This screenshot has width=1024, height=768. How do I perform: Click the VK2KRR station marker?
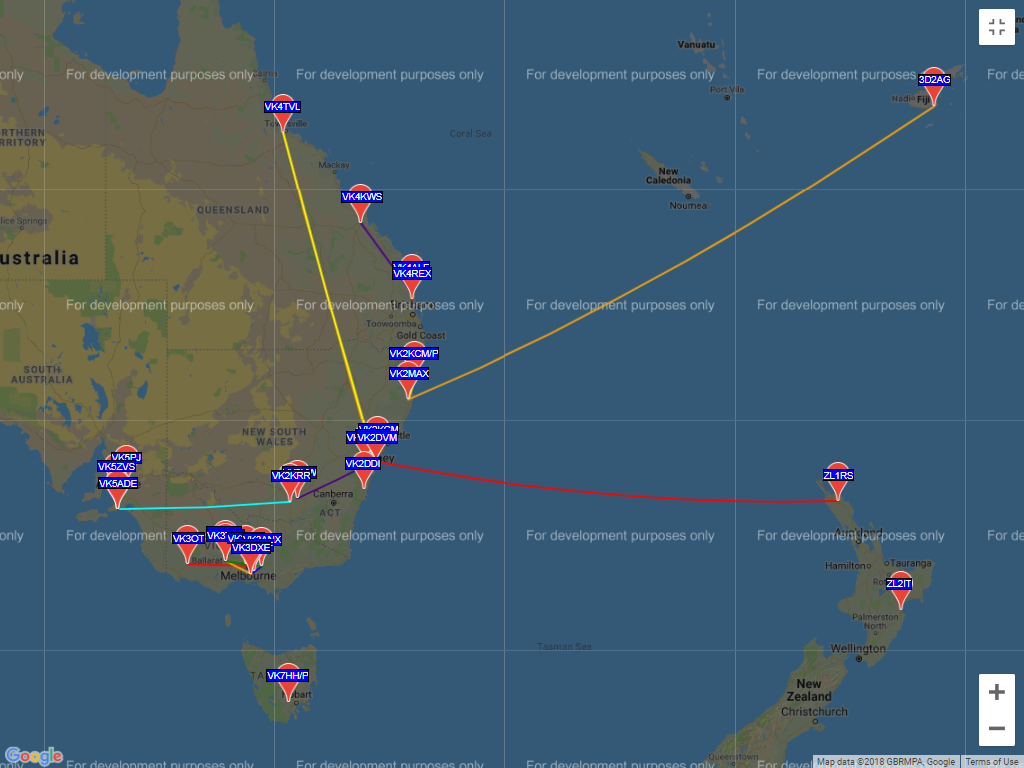(x=290, y=480)
